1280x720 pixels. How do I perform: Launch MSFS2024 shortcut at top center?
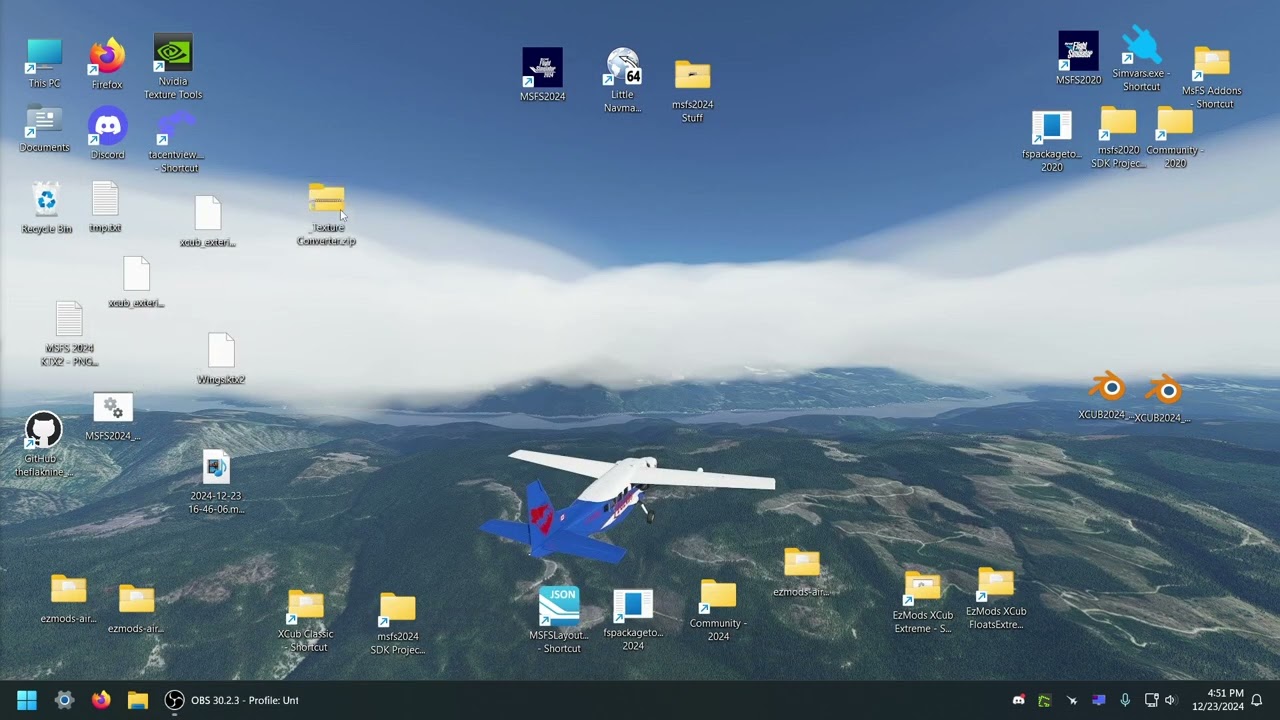tap(542, 75)
